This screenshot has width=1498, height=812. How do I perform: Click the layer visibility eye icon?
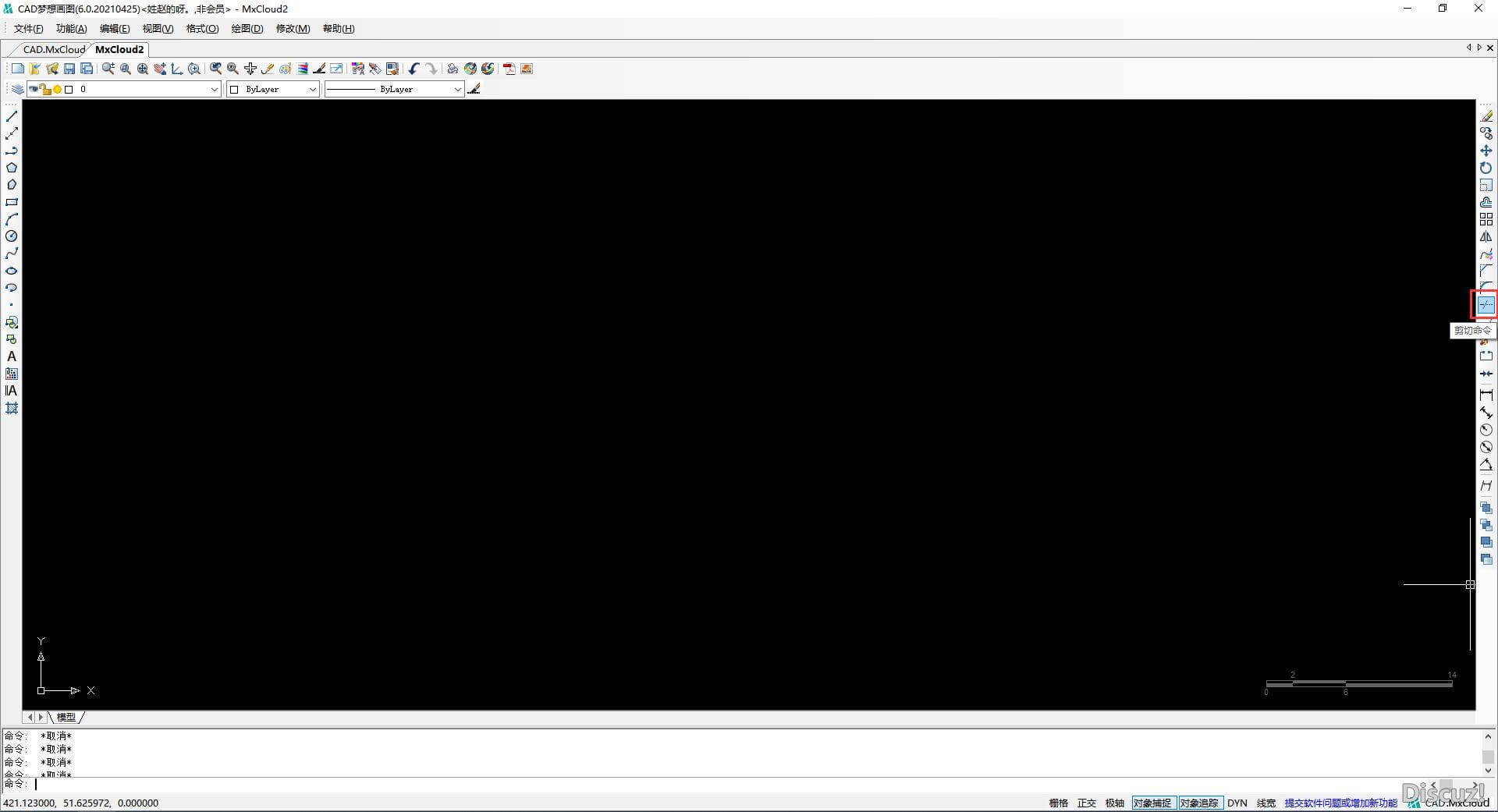pos(34,89)
